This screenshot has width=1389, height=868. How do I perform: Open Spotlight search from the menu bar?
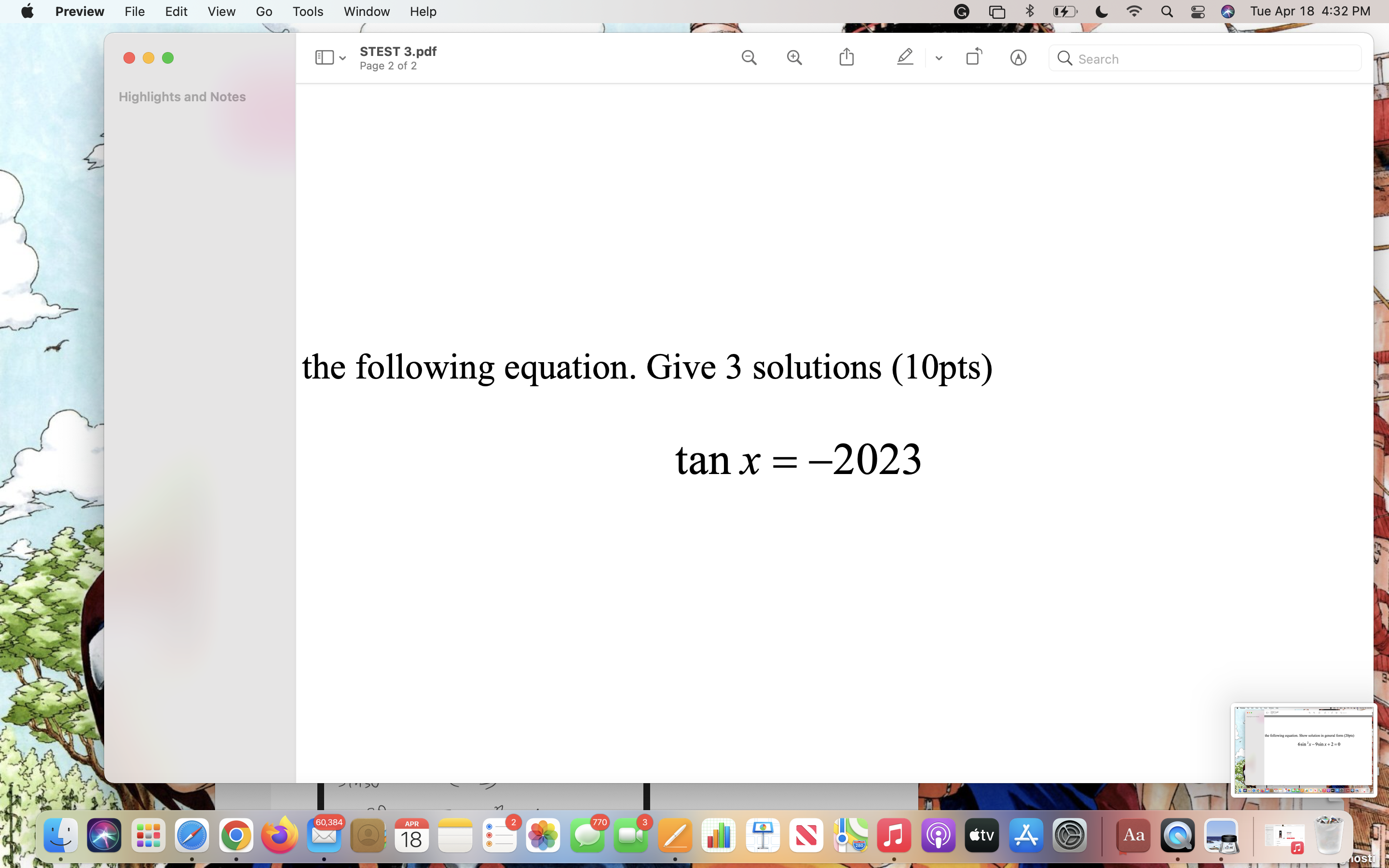pos(1166,12)
